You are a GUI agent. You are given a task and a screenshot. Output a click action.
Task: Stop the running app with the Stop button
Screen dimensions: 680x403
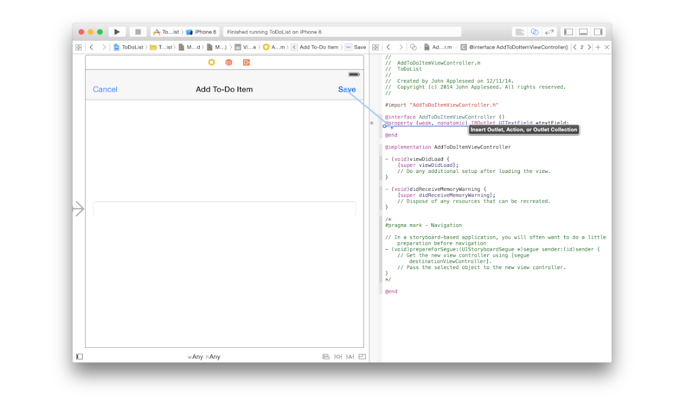(138, 32)
